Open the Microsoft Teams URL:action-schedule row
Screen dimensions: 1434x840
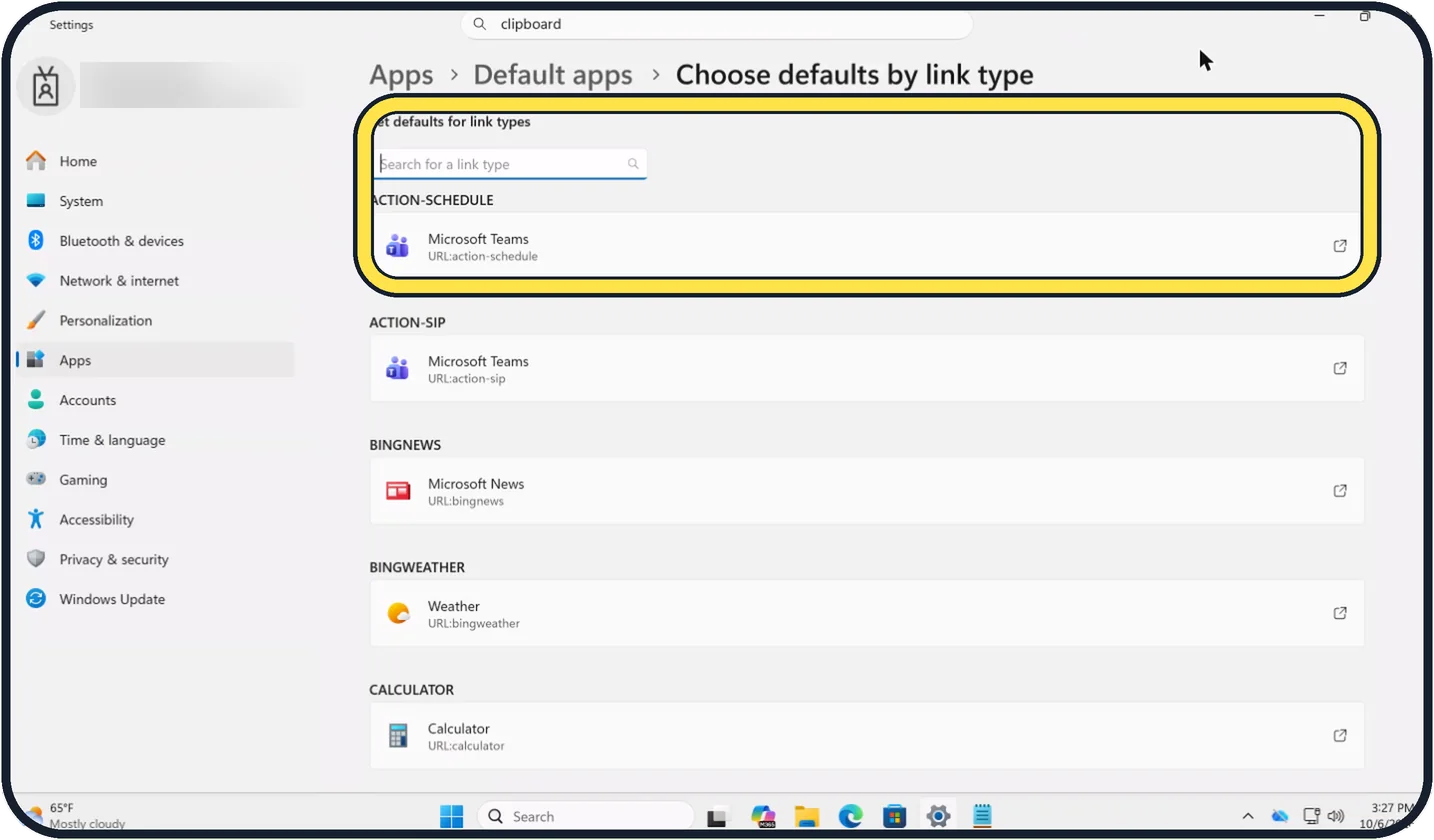tap(866, 246)
